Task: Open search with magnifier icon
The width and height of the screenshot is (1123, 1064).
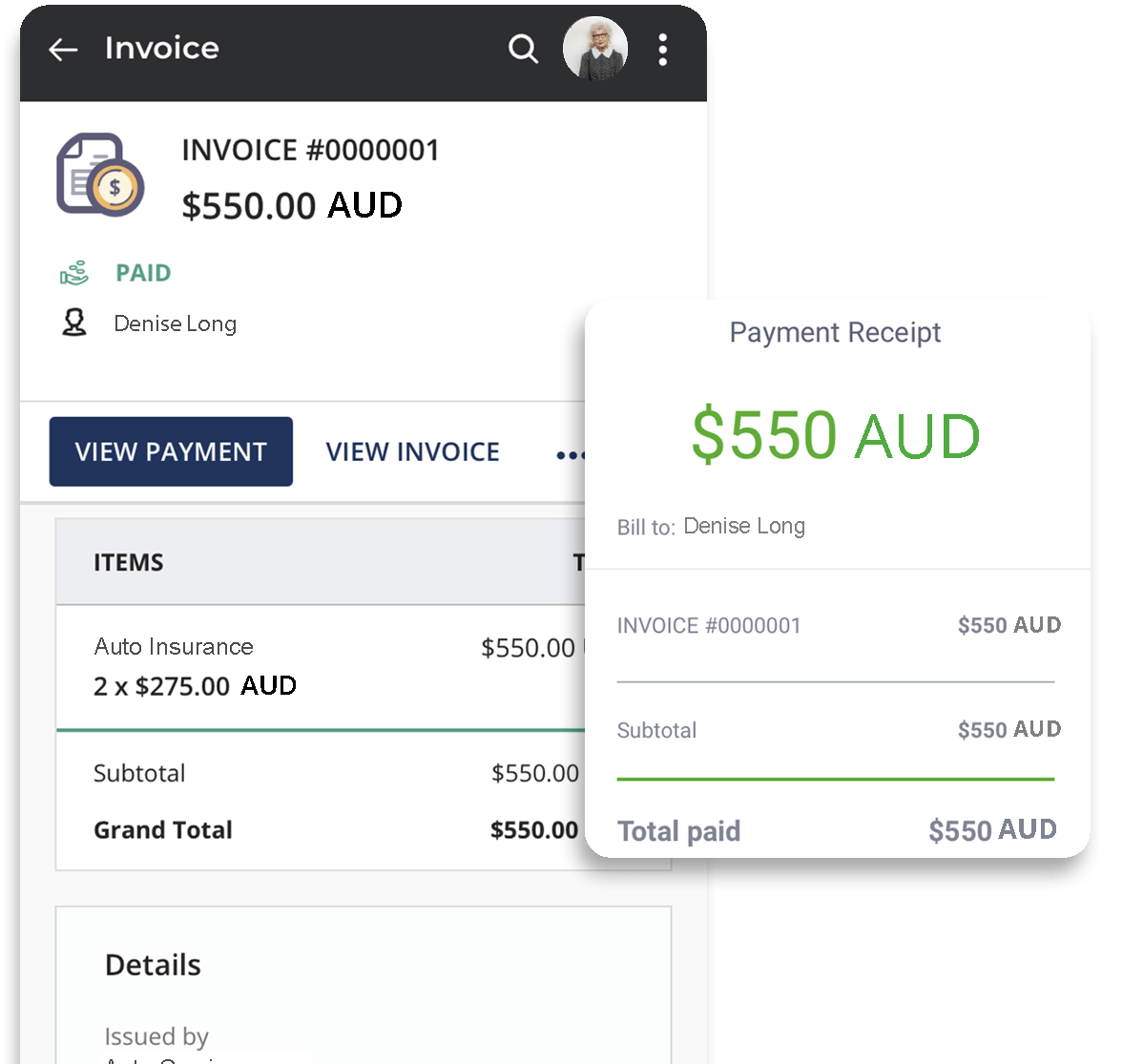Action: click(x=523, y=49)
